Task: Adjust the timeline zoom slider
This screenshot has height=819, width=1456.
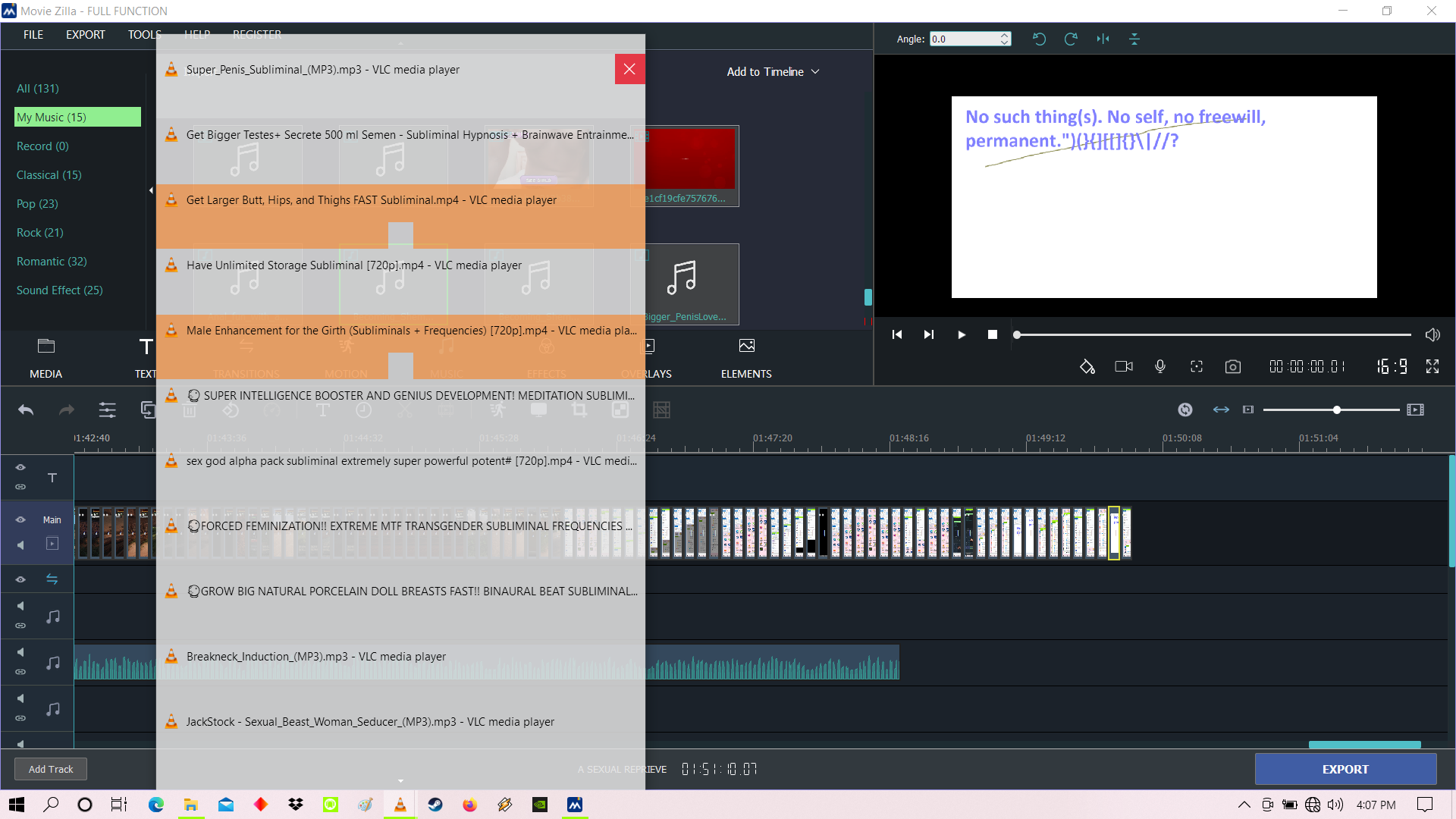Action: coord(1337,409)
